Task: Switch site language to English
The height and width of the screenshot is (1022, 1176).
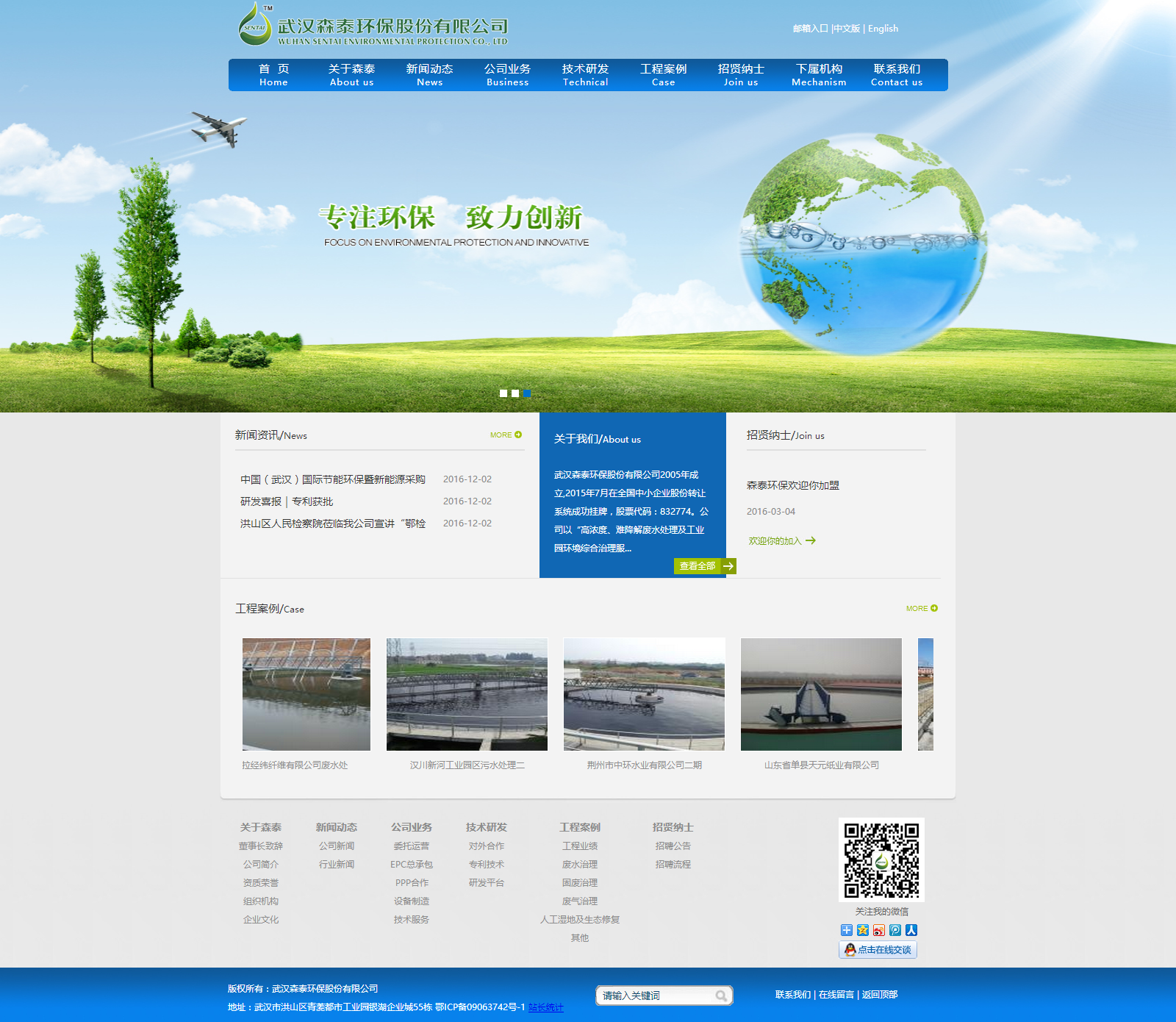Action: [882, 29]
